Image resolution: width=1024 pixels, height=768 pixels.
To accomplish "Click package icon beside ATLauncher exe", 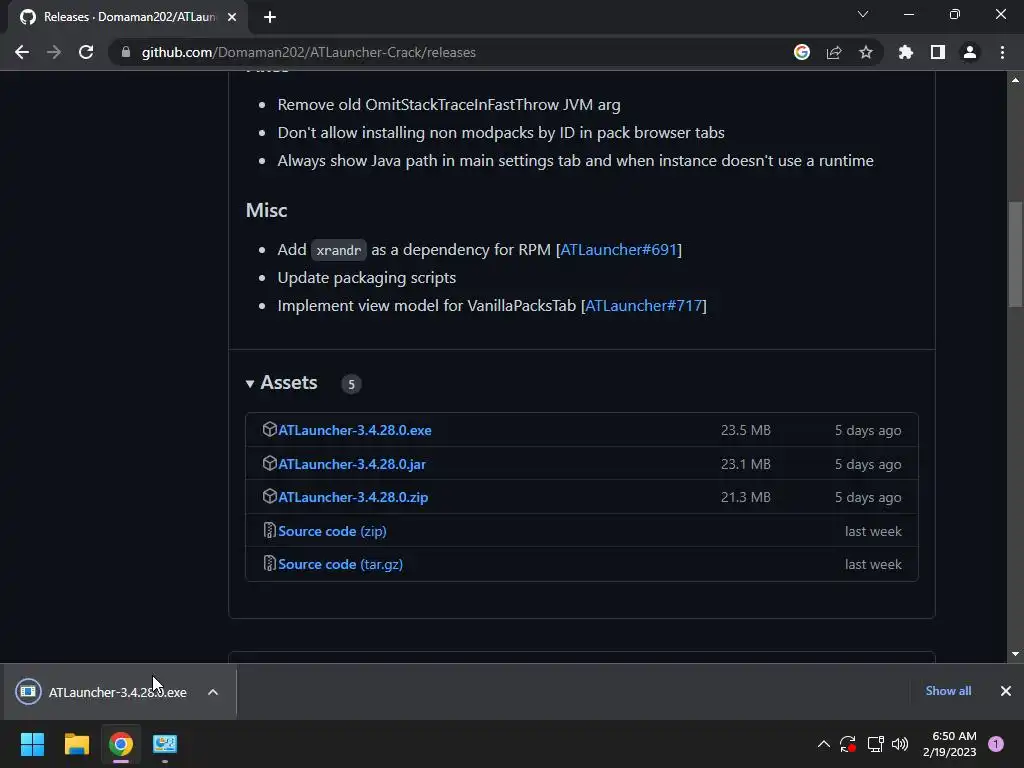I will point(269,429).
